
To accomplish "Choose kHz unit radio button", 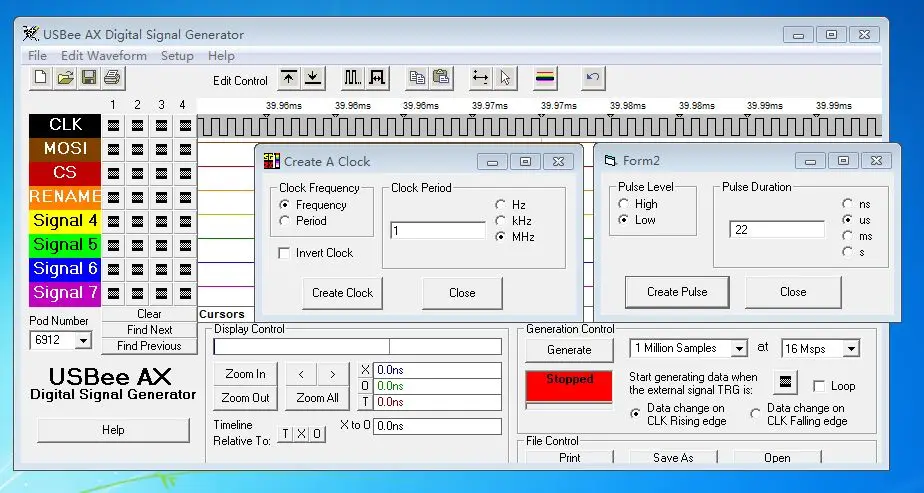I will point(500,221).
